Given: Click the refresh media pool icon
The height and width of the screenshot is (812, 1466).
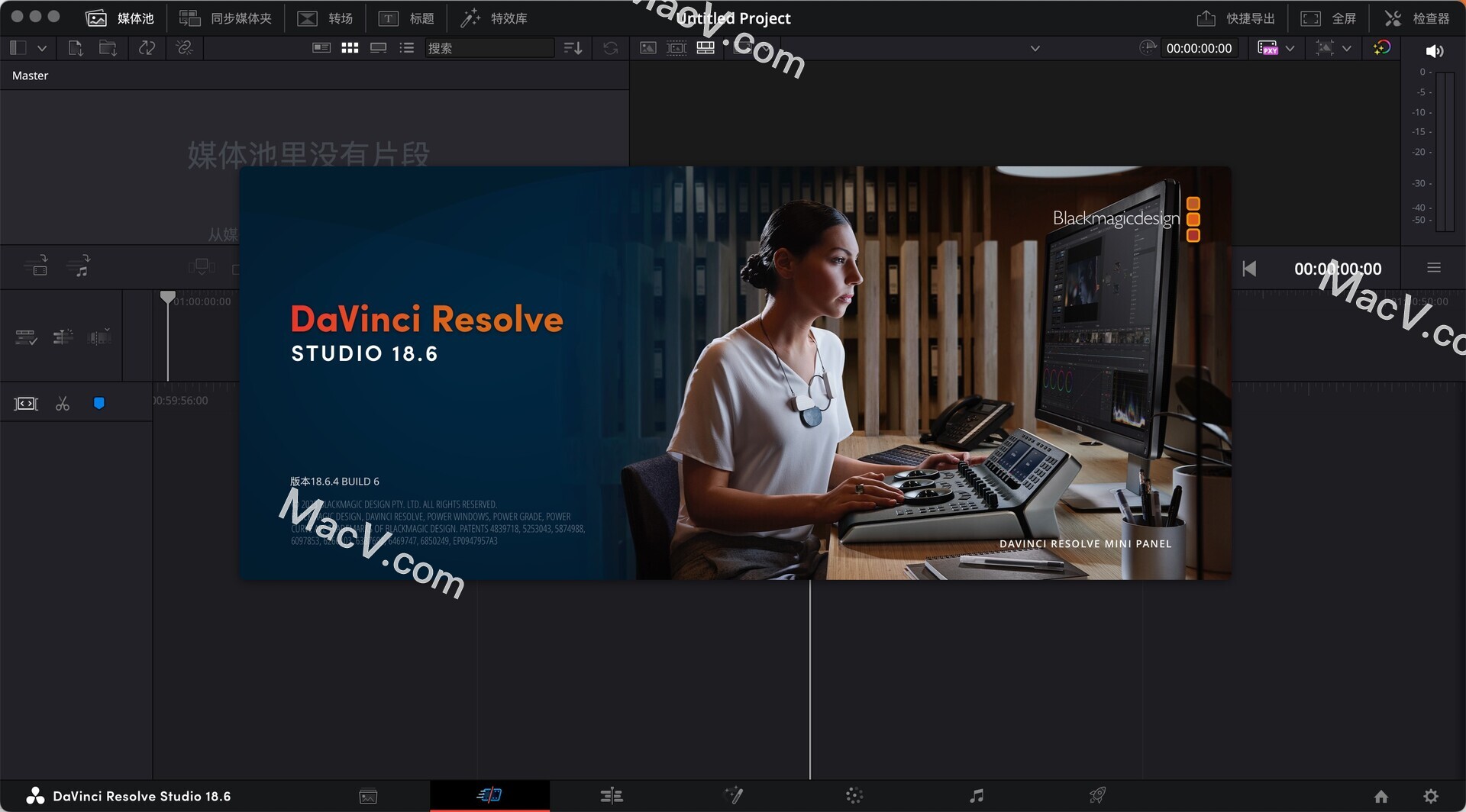Looking at the screenshot, I should click(610, 48).
